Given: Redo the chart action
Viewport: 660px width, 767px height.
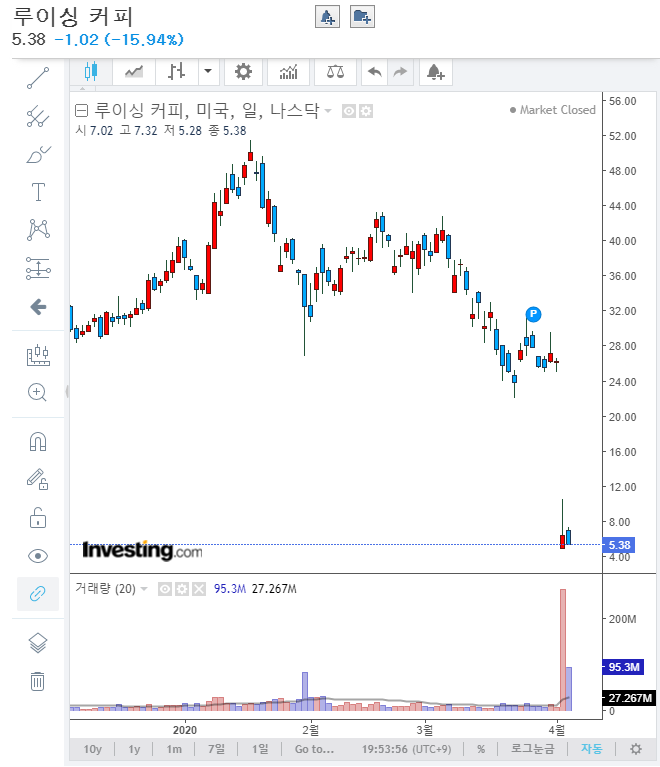Looking at the screenshot, I should pyautogui.click(x=400, y=72).
